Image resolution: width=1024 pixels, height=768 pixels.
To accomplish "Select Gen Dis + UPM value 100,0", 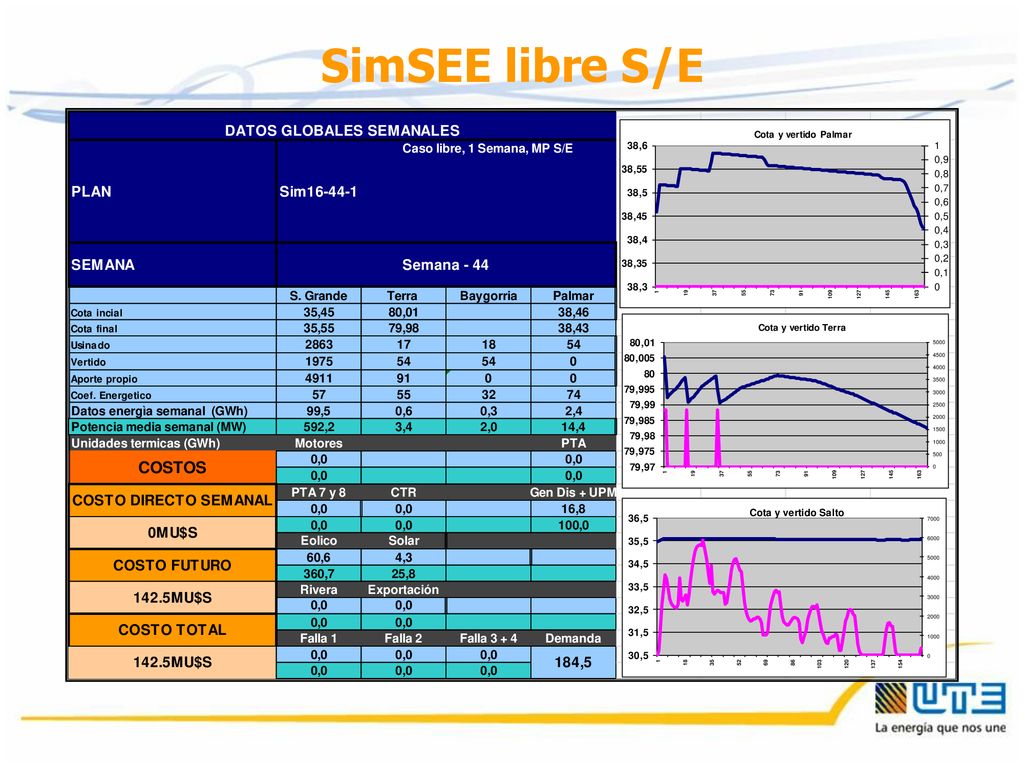I will pos(573,525).
